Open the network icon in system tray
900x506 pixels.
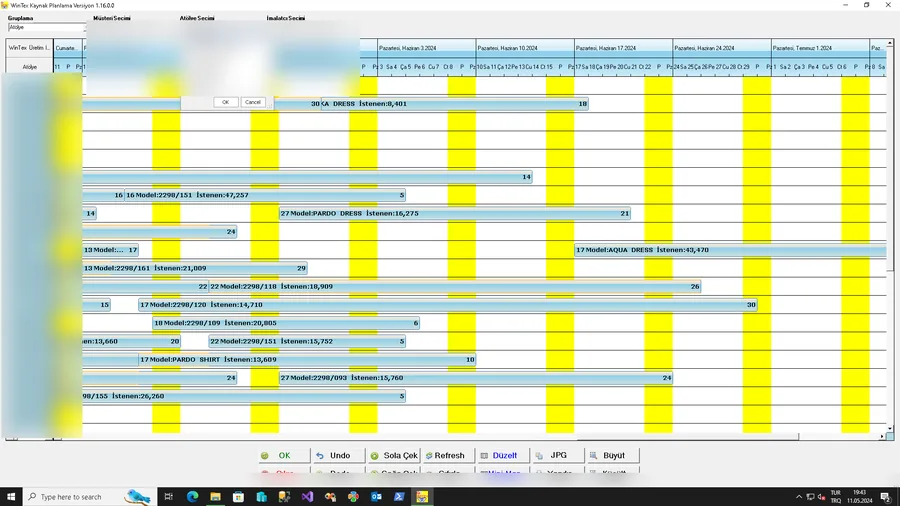coord(810,497)
